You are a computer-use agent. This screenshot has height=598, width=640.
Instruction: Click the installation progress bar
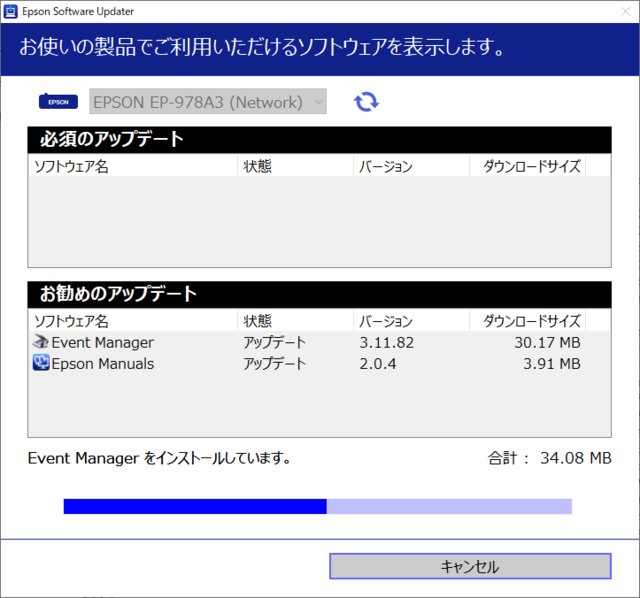(318, 506)
